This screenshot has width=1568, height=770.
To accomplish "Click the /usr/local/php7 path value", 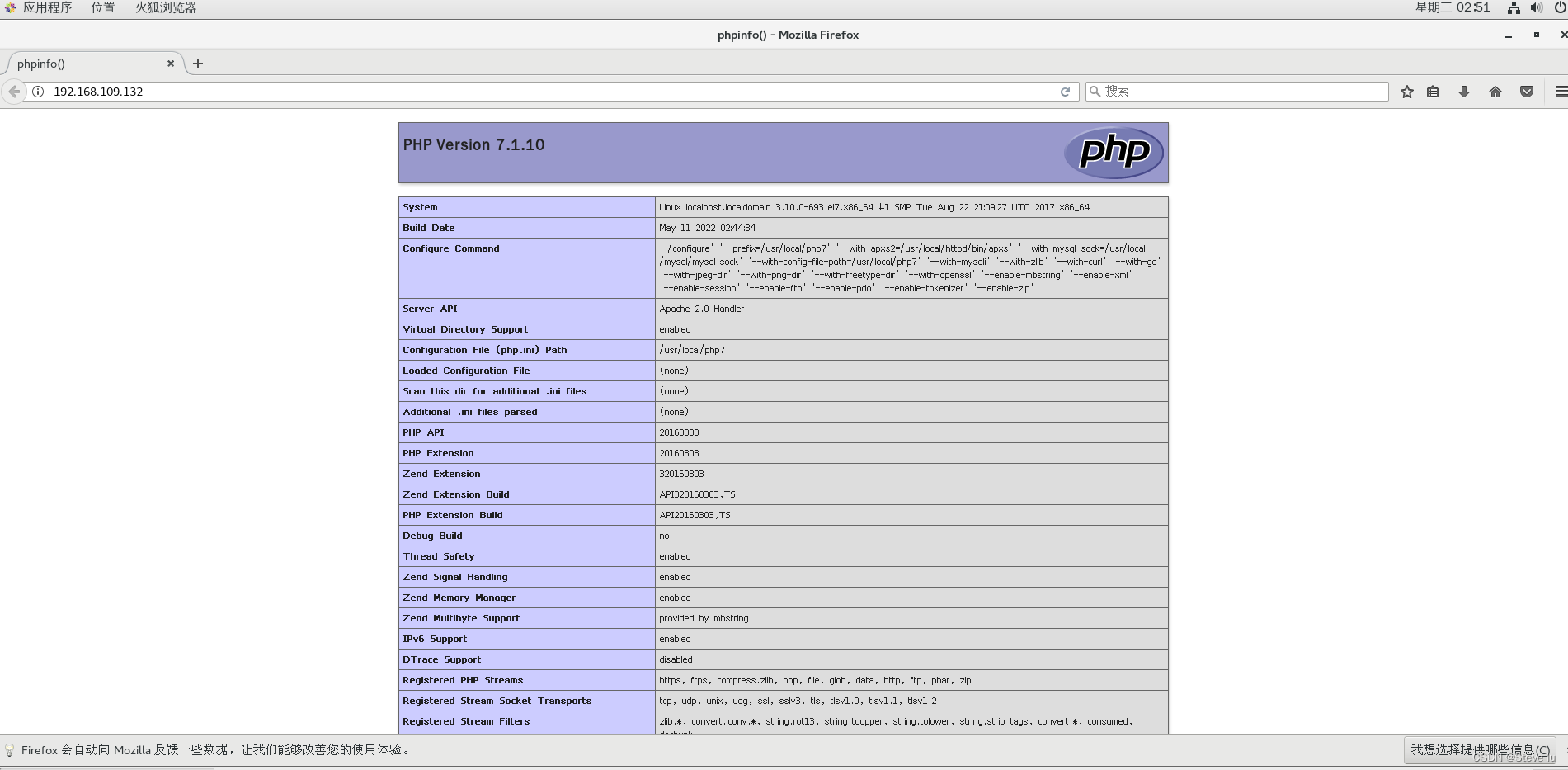I will point(692,350).
